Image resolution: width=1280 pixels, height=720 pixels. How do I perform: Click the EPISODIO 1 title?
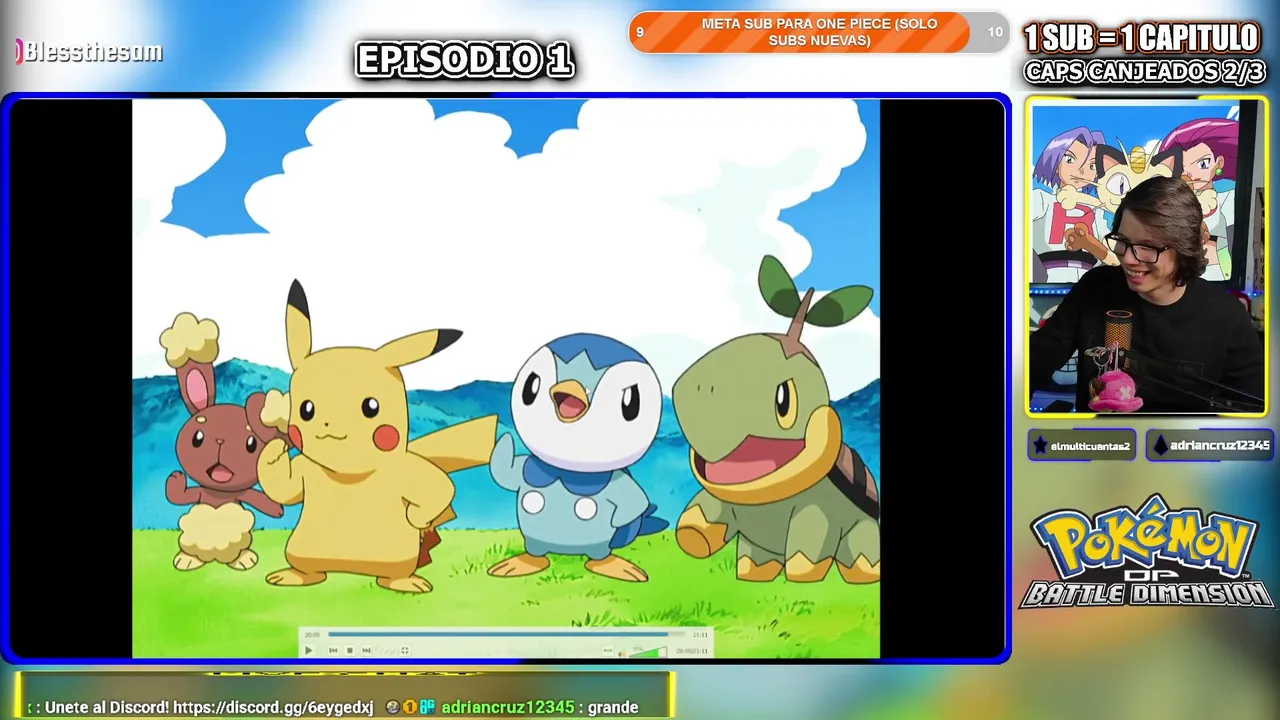coord(465,61)
